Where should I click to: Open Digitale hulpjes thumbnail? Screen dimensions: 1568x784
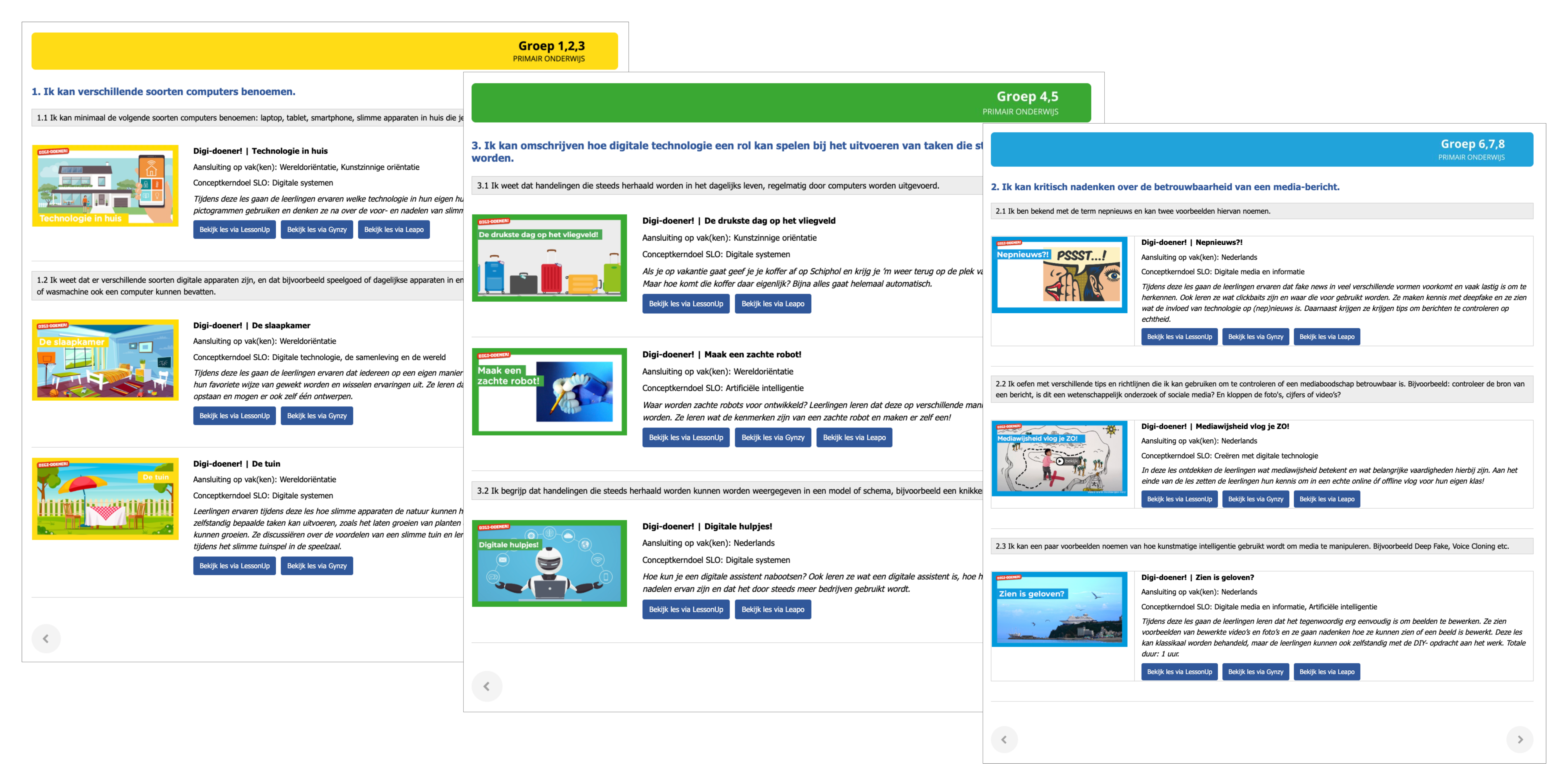point(549,563)
